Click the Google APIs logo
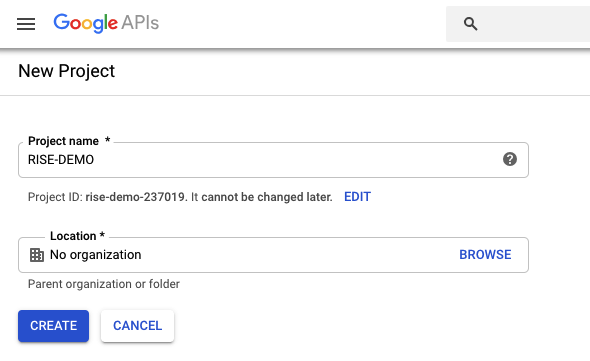 coord(106,23)
